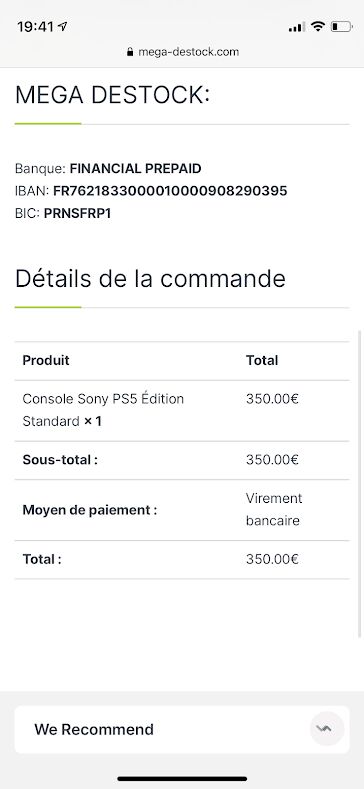Tap the Sous-total row label
The width and height of the screenshot is (364, 789).
[60, 460]
